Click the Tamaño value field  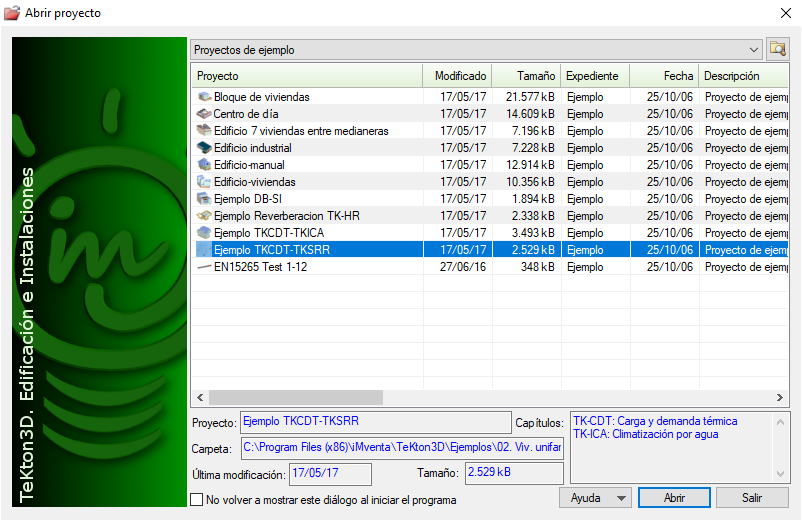coord(514,473)
